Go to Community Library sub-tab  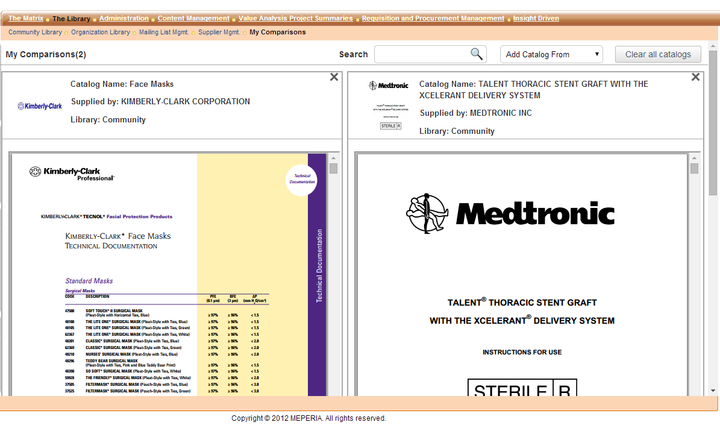pos(35,32)
